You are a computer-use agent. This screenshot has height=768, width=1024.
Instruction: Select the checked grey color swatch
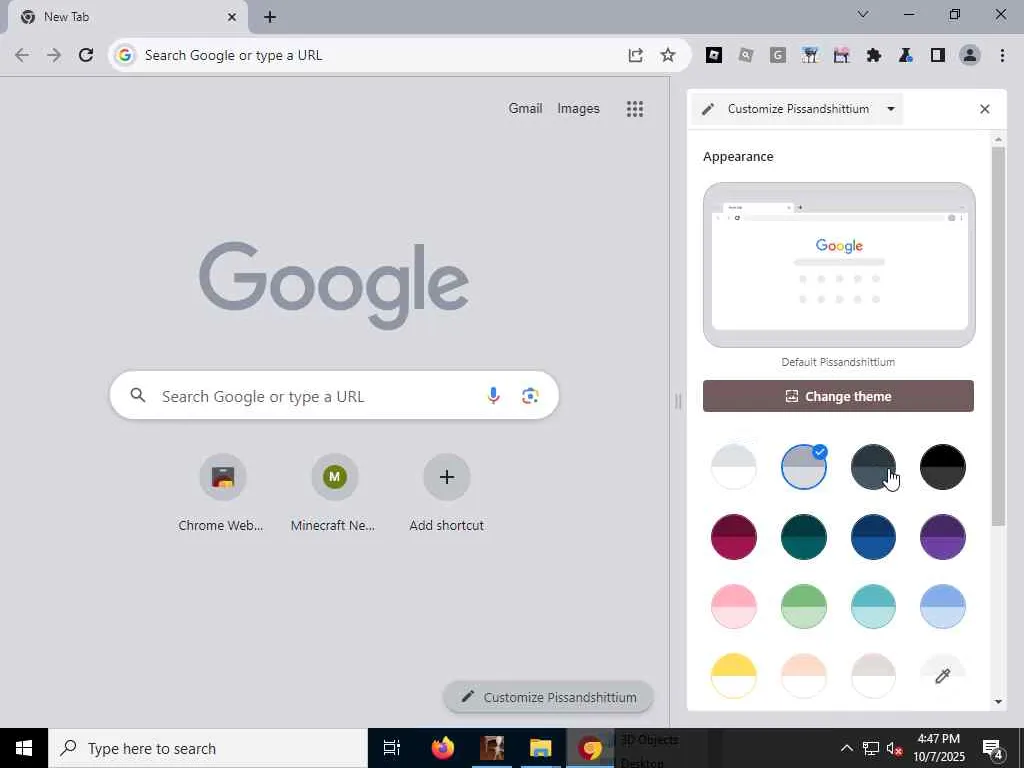pos(803,467)
